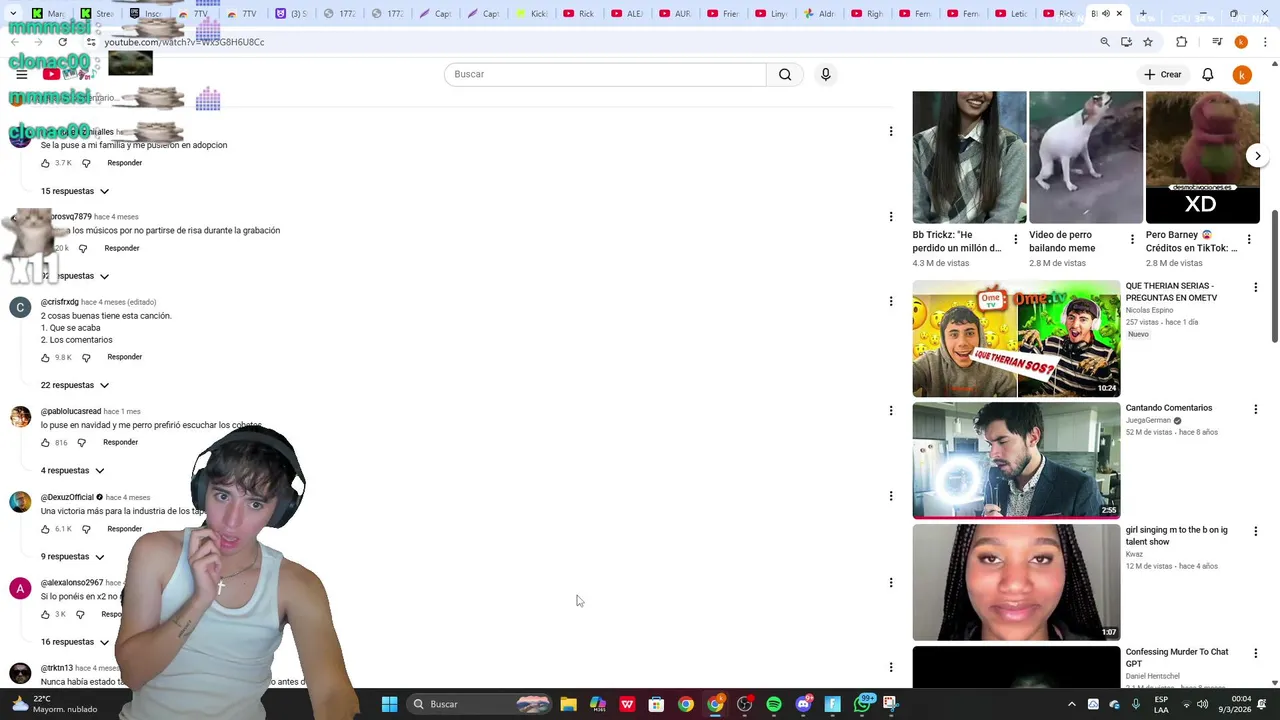Start a voice search with the microphone
1280x720 pixels.
pos(825,74)
